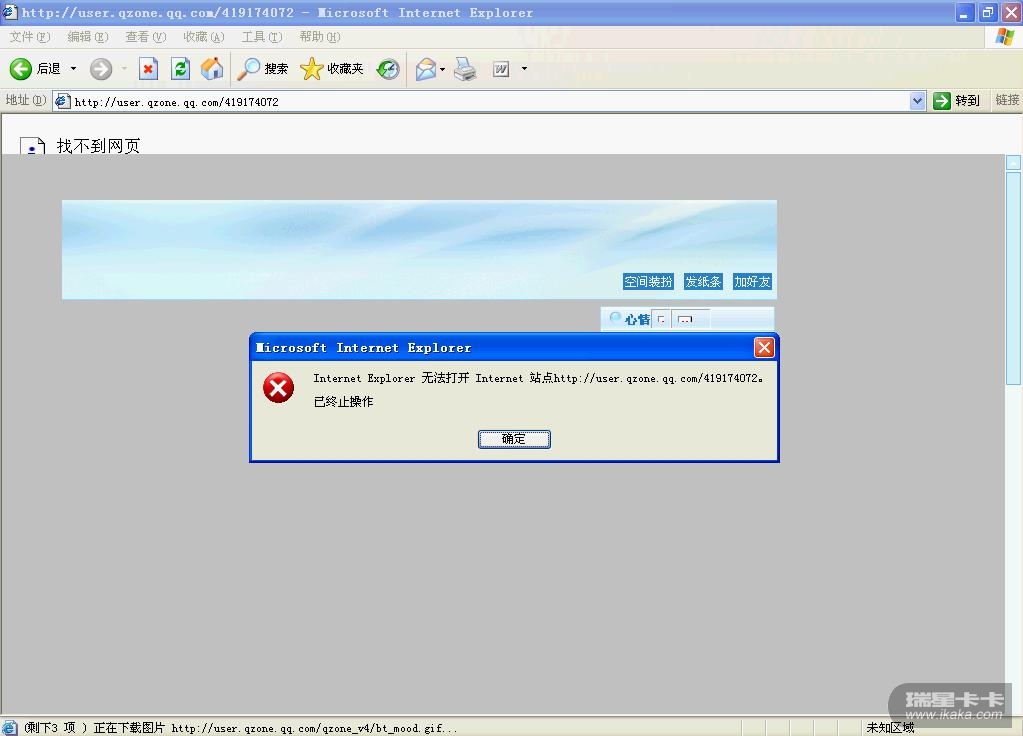Screen dimensions: 1023x736
Task: Minimize the Internet Explorer window
Action: click(x=964, y=12)
